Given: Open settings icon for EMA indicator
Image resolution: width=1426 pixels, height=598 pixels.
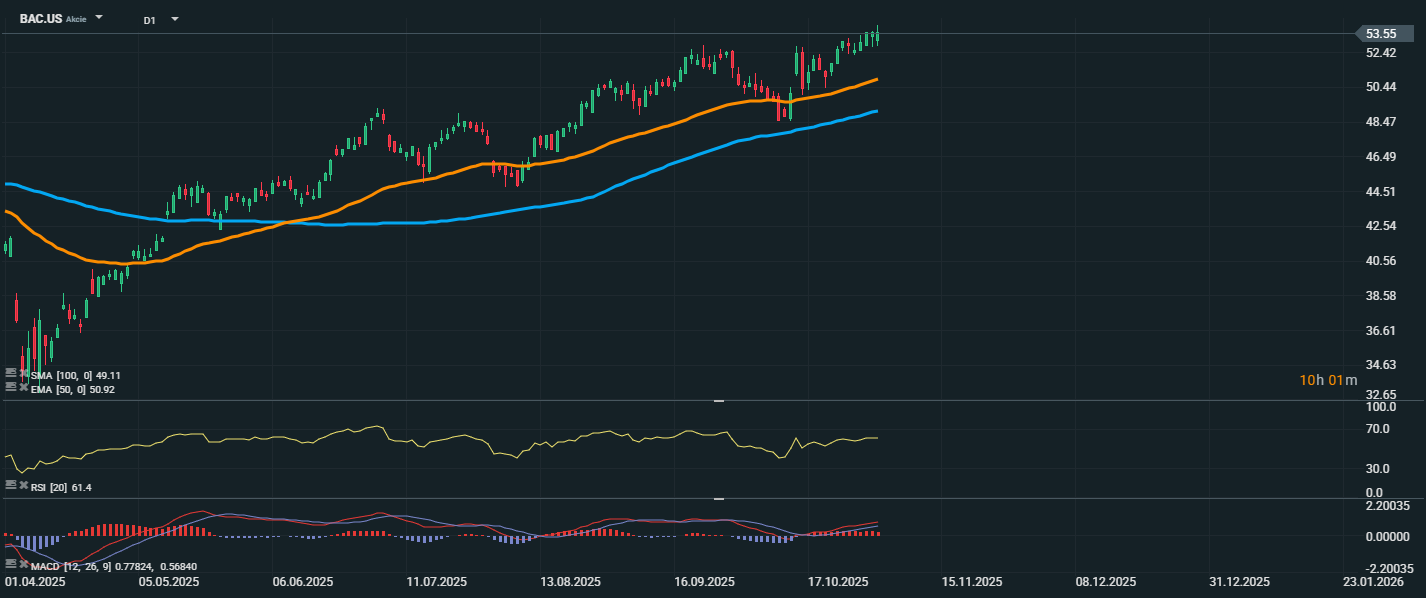Looking at the screenshot, I should coord(10,387).
